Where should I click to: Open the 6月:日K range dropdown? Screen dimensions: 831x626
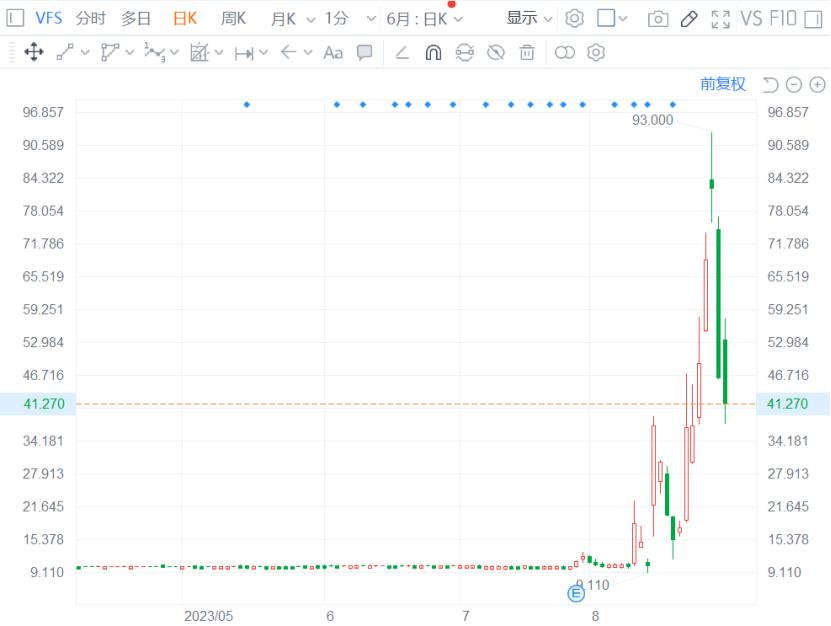424,19
